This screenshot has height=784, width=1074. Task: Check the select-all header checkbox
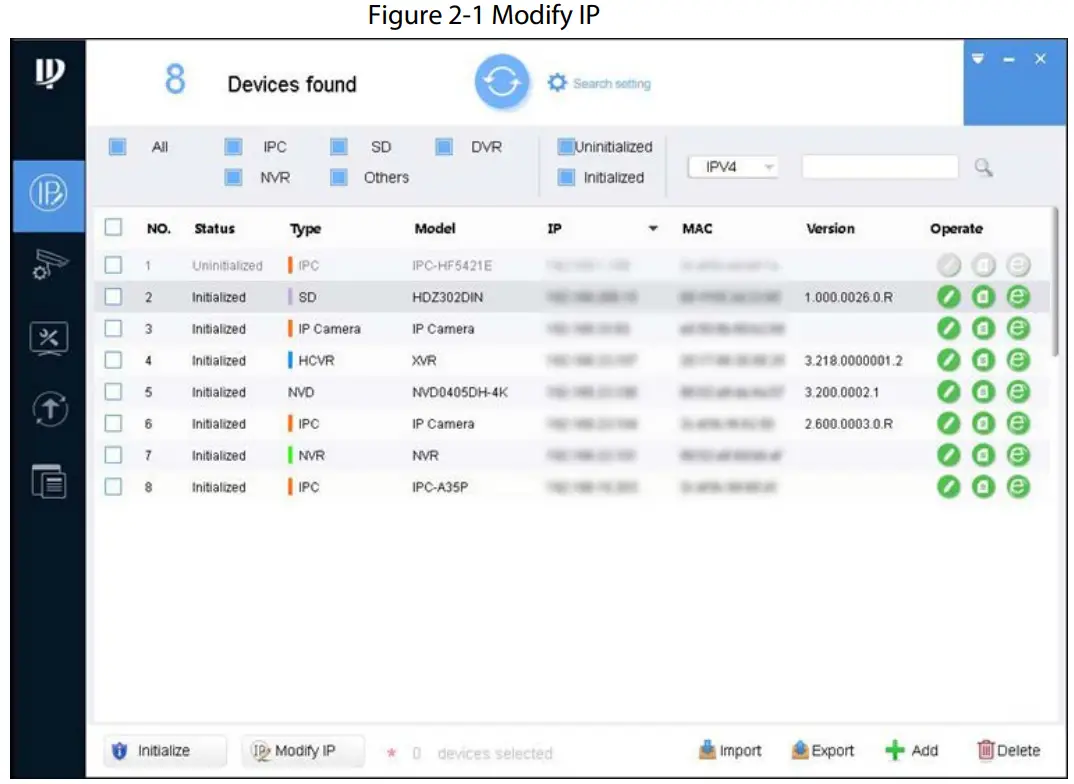[114, 227]
